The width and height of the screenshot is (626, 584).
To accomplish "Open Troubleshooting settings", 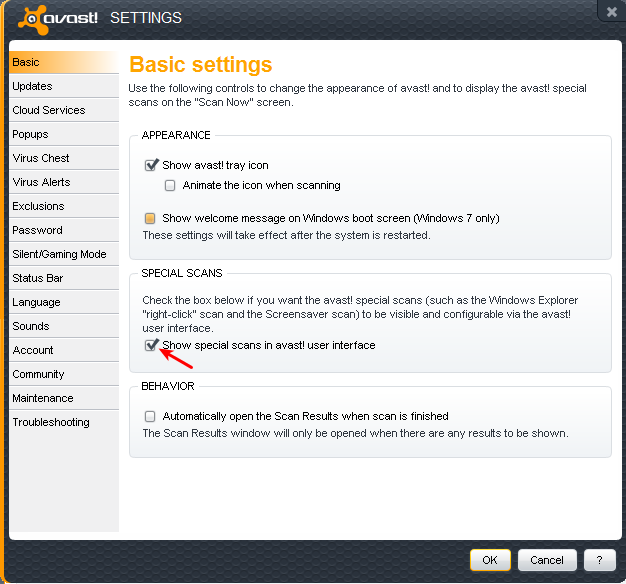I will (x=64, y=422).
